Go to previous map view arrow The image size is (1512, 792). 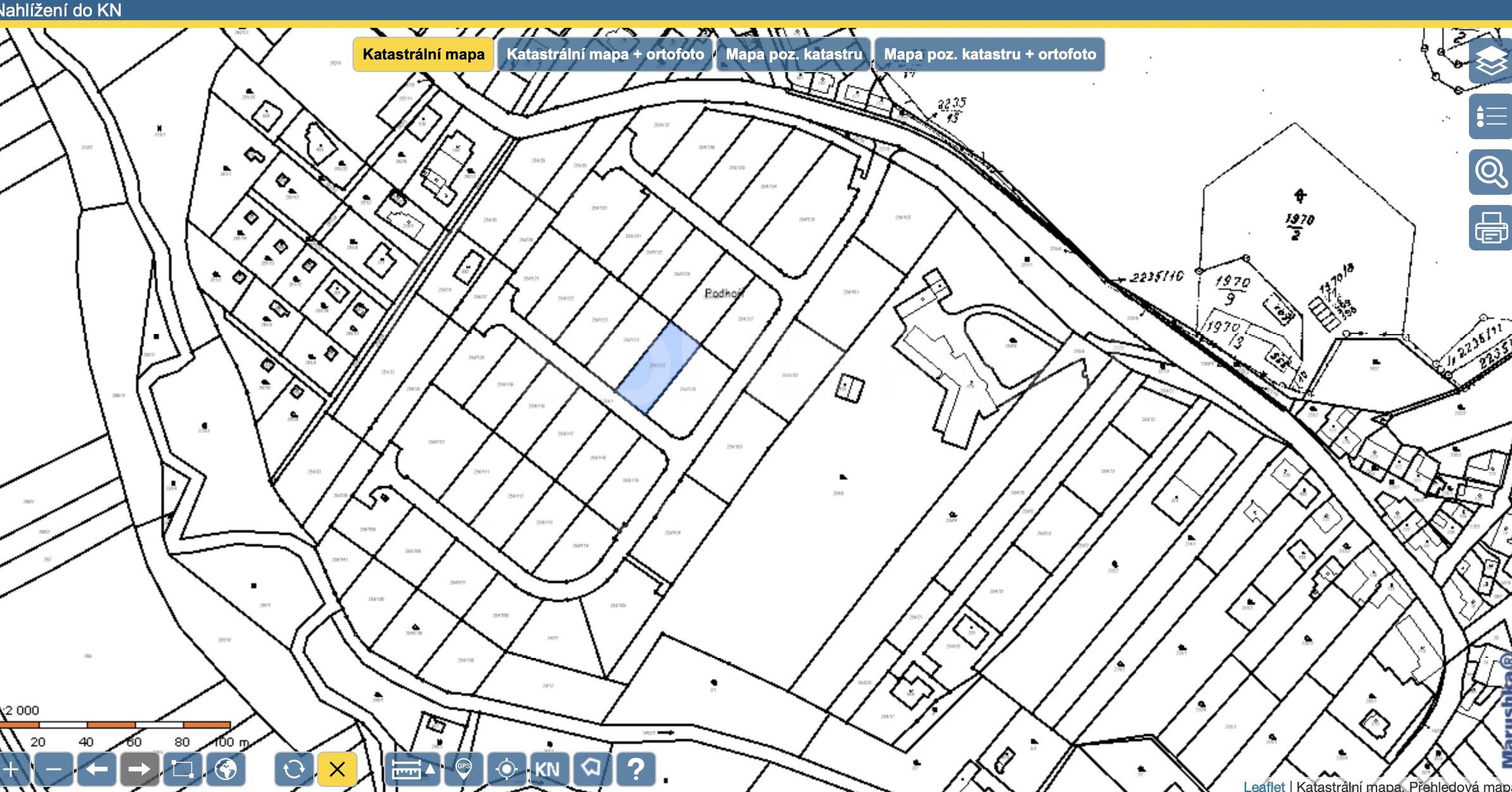tap(97, 769)
